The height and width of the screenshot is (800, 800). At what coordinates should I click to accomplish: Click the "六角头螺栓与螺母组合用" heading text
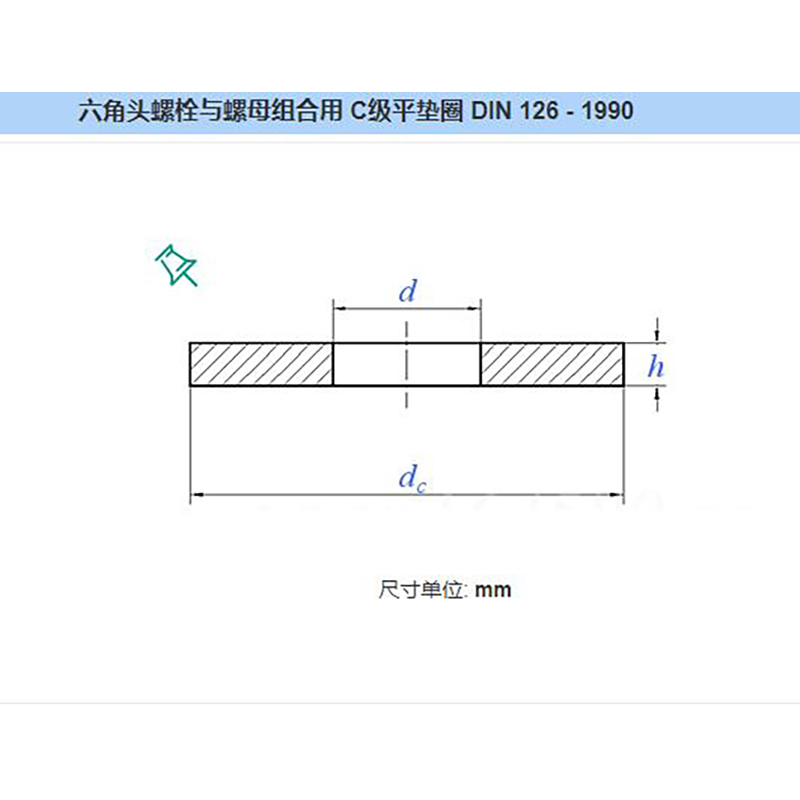[x=209, y=111]
